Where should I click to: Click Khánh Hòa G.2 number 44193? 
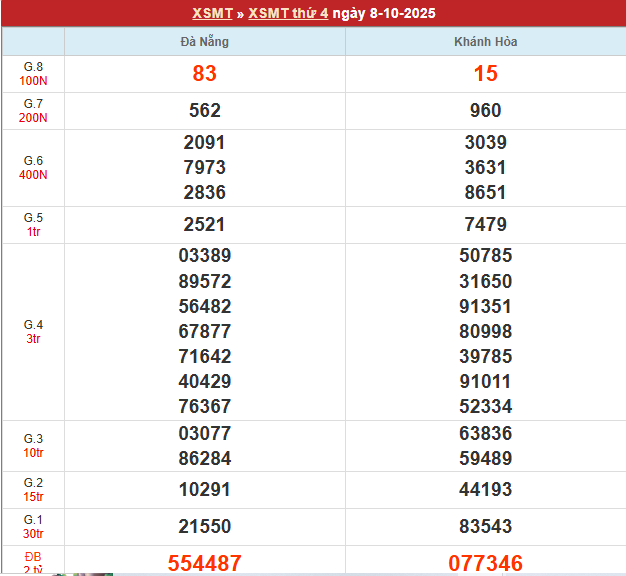(485, 490)
